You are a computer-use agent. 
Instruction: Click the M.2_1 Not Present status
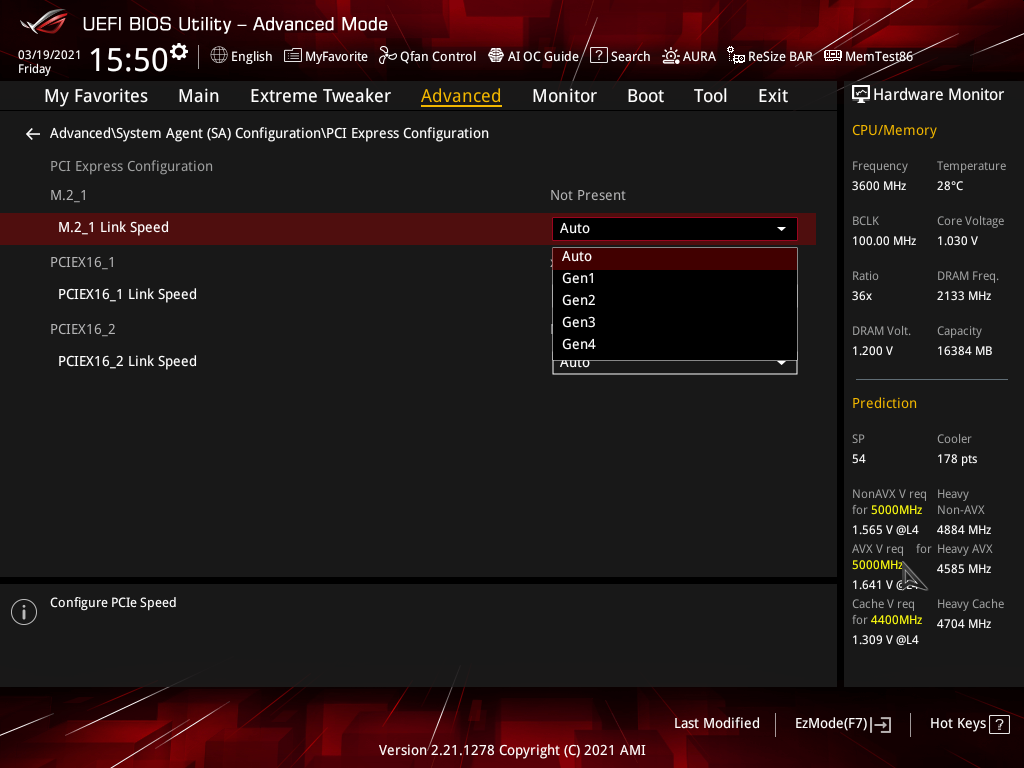pyautogui.click(x=588, y=195)
